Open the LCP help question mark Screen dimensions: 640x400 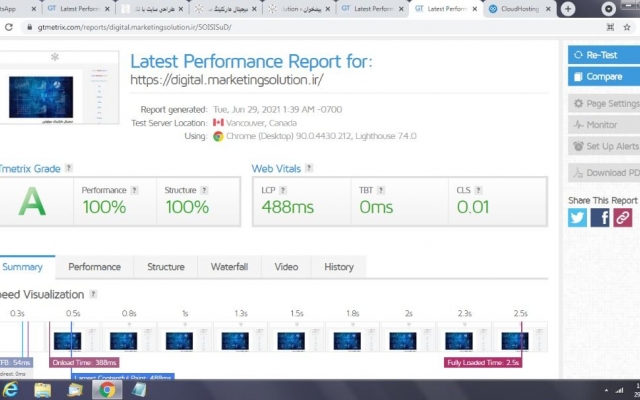pyautogui.click(x=282, y=190)
